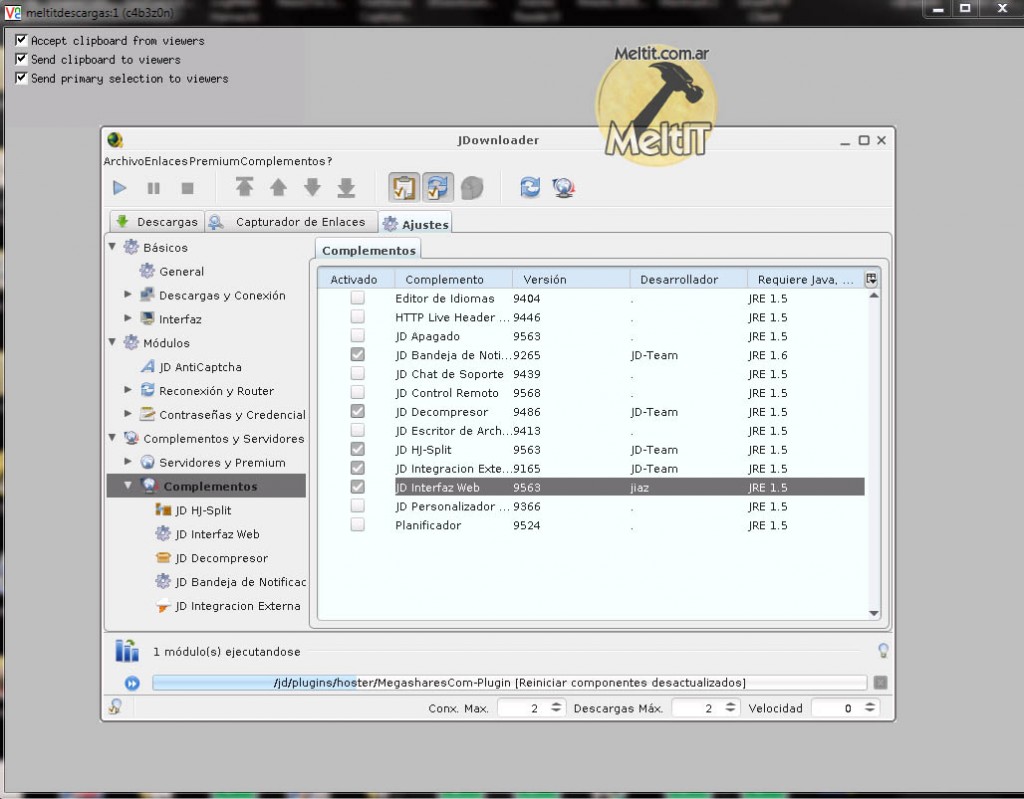The image size is (1024, 799).
Task: Open the Premium menu
Action: [214, 161]
